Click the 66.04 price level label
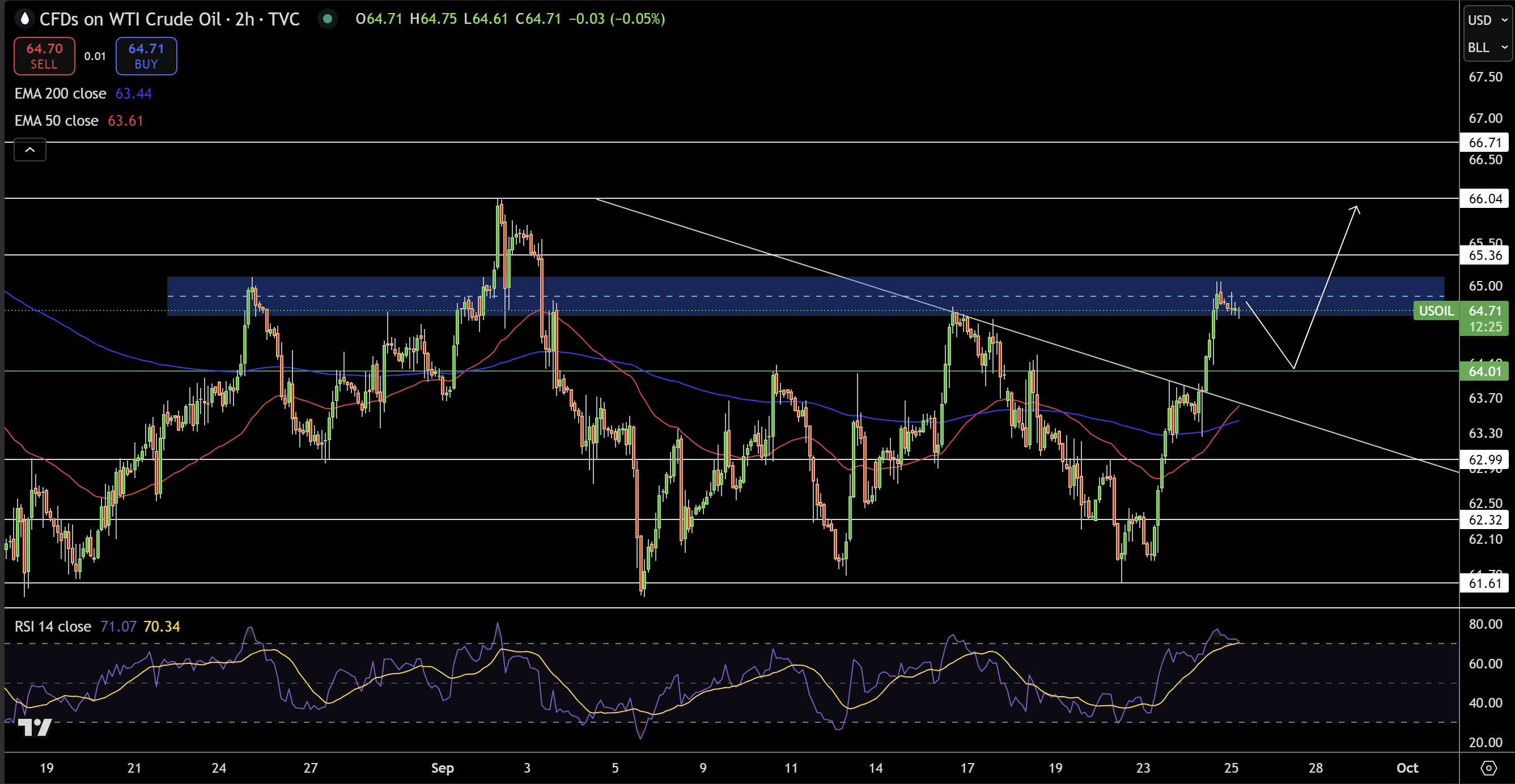The width and height of the screenshot is (1515, 784). (1485, 199)
